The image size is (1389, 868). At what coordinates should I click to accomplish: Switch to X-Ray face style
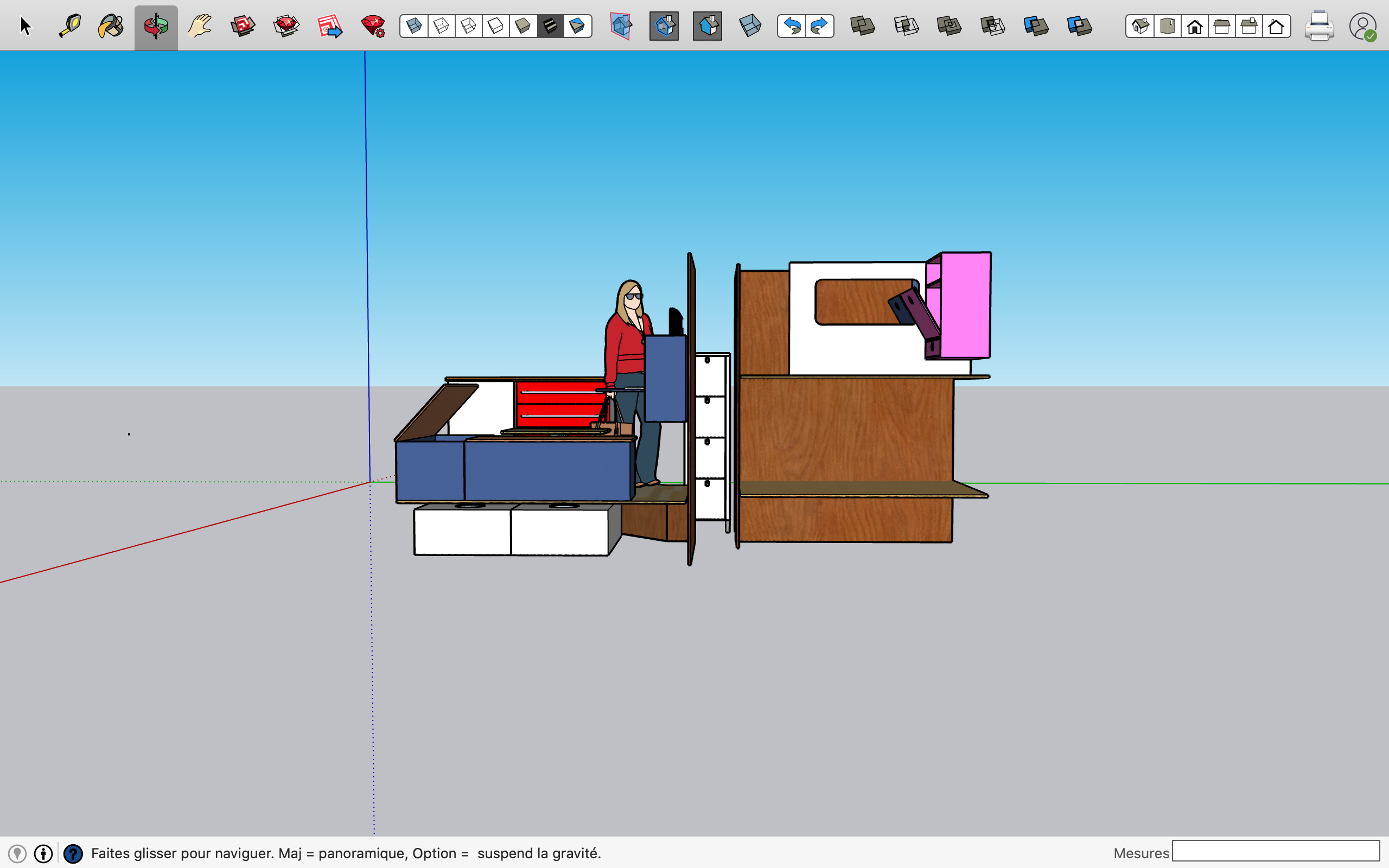pos(414,26)
